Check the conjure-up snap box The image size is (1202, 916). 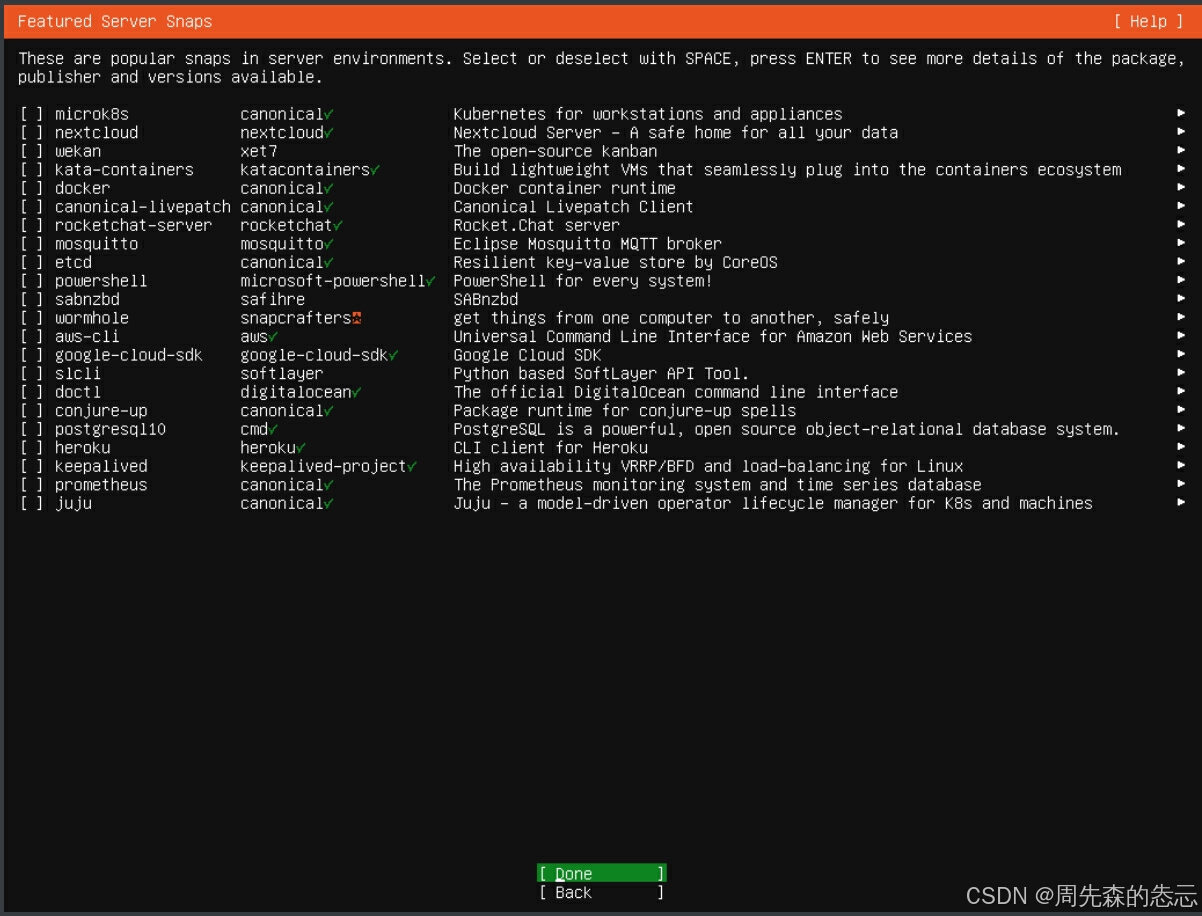[x=32, y=410]
